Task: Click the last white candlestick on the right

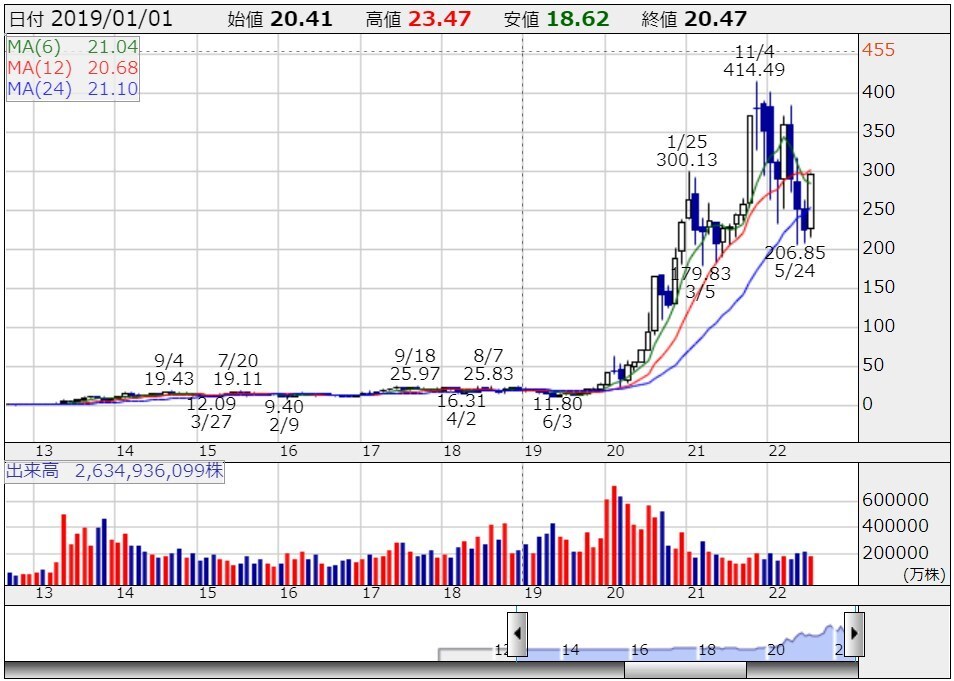Action: tap(809, 201)
